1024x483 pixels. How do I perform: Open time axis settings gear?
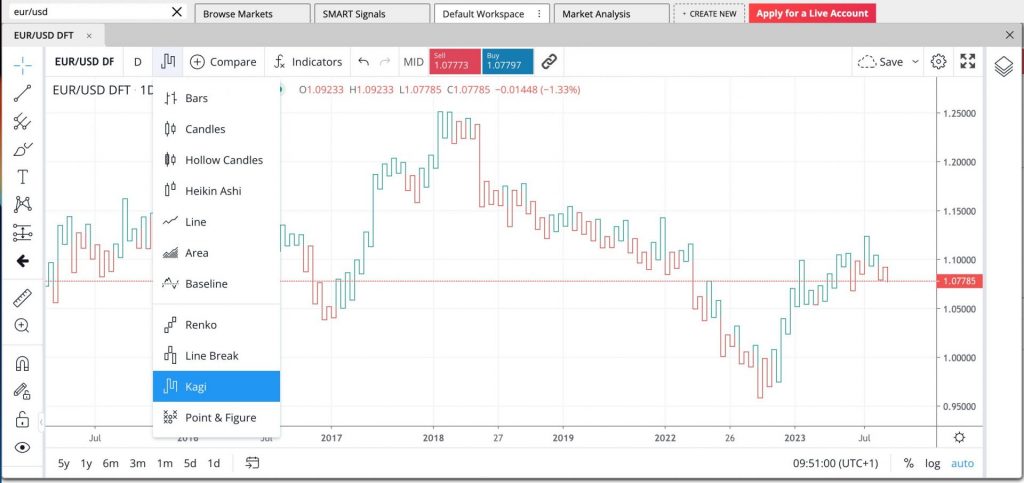pos(959,437)
